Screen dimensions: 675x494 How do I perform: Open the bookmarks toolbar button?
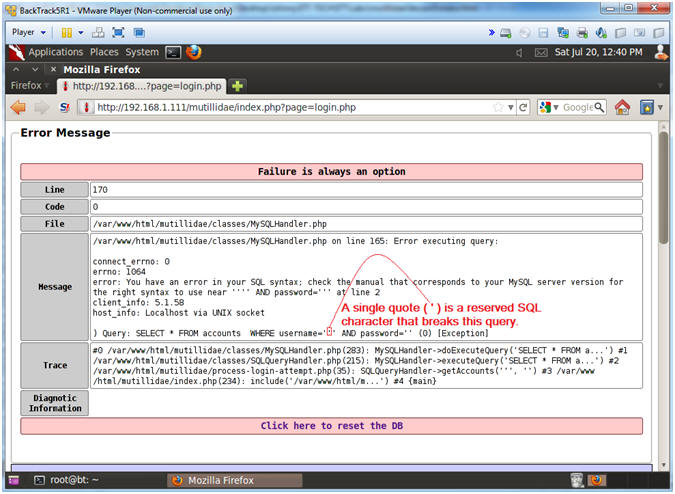[x=646, y=107]
